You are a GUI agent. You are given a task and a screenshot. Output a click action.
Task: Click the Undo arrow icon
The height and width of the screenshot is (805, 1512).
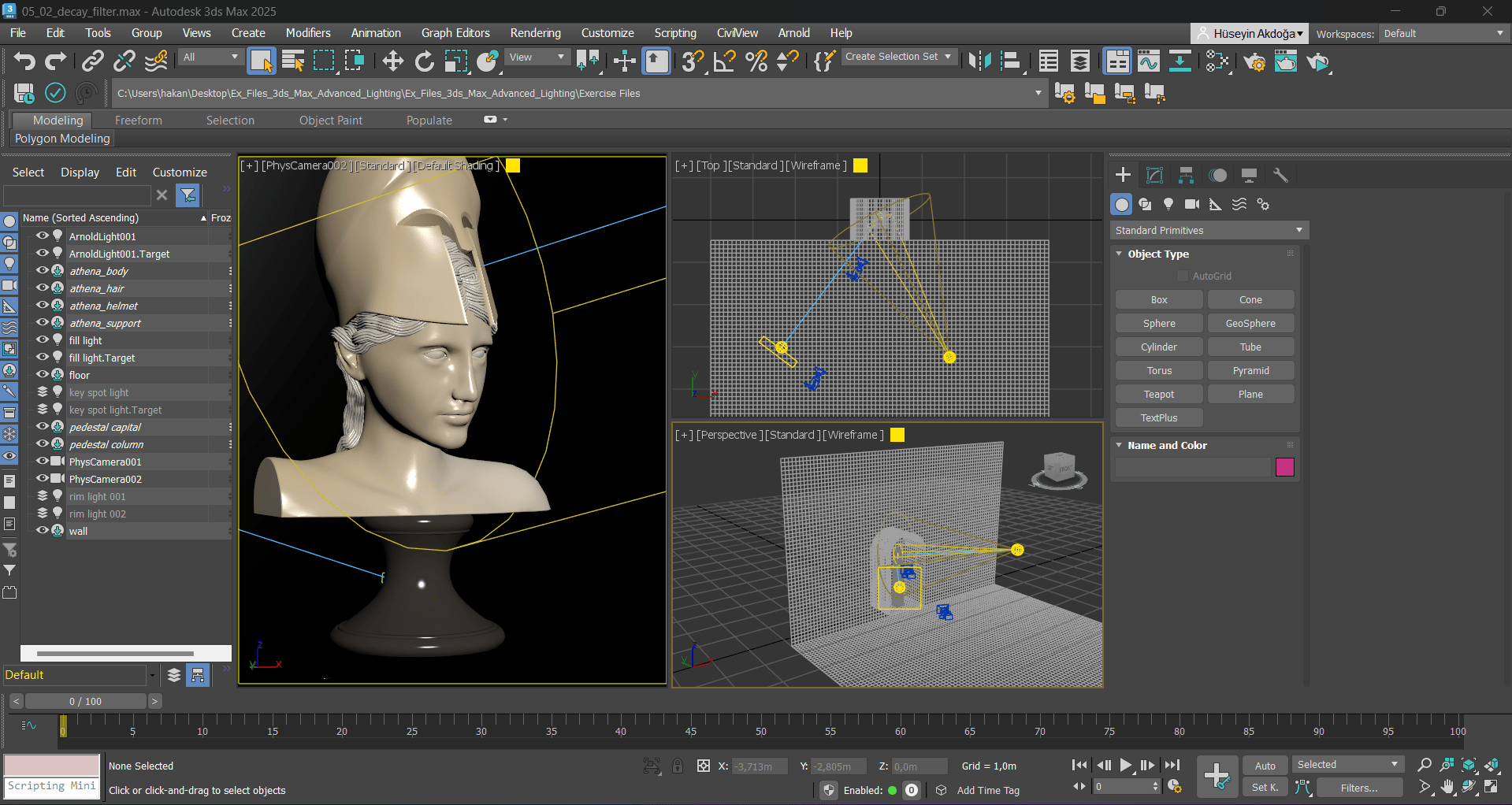(24, 61)
